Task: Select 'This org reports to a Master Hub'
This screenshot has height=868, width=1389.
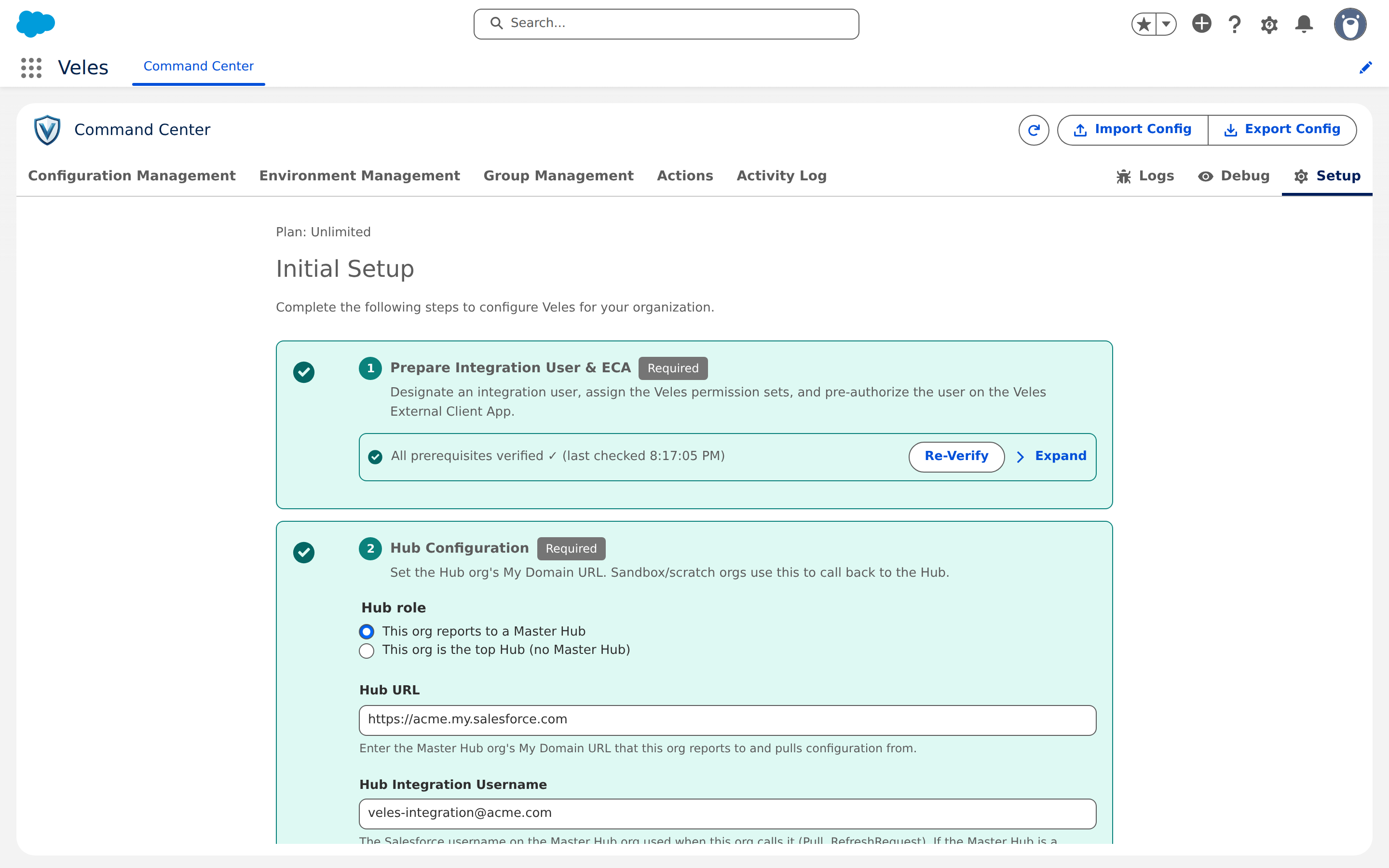Action: [x=366, y=632]
